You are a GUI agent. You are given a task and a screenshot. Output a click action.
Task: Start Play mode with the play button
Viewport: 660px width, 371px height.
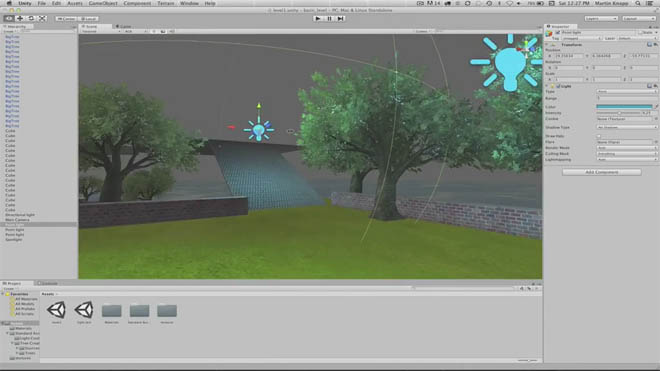pos(318,19)
